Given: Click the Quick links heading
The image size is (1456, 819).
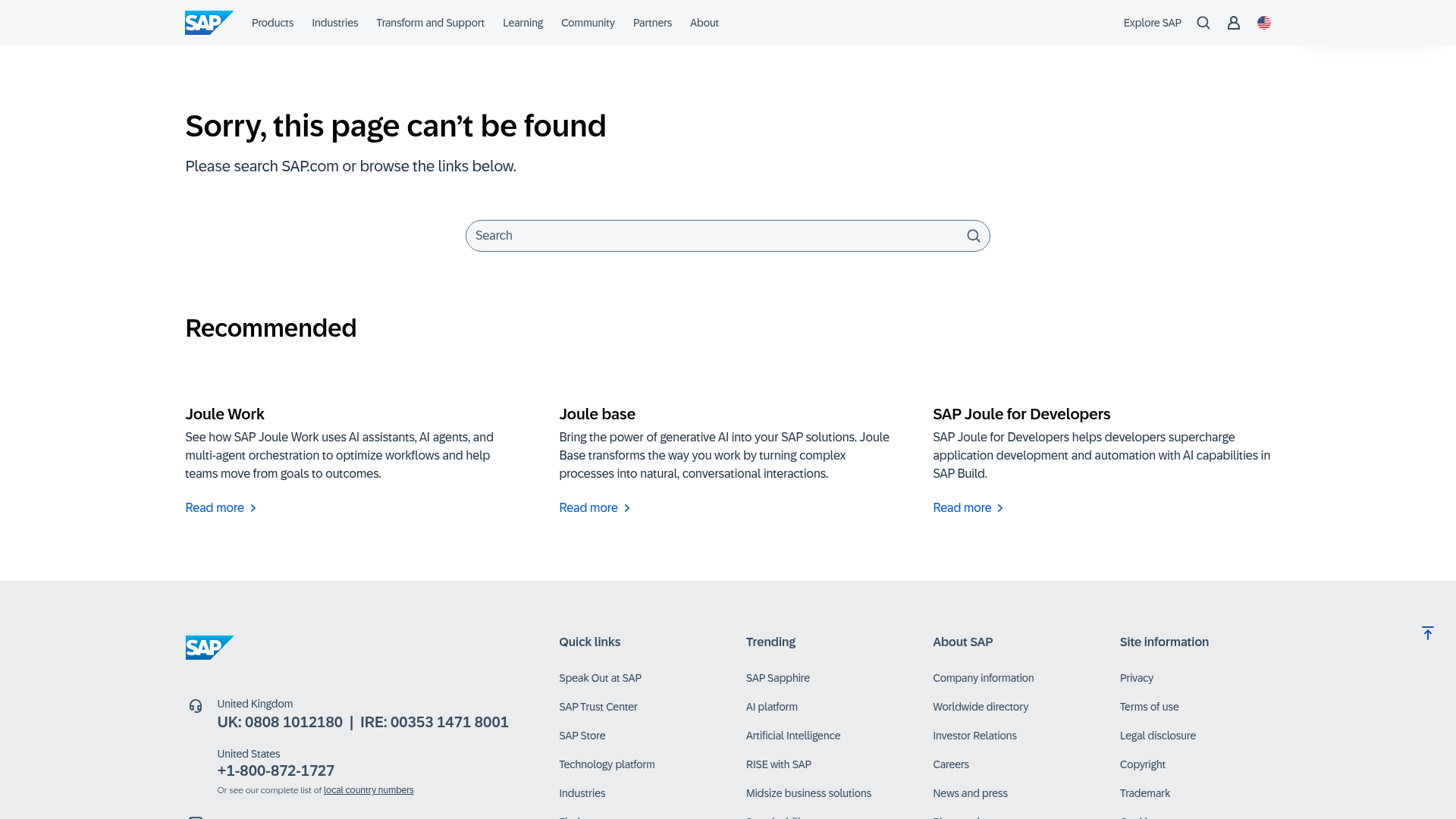Looking at the screenshot, I should pos(589,642).
